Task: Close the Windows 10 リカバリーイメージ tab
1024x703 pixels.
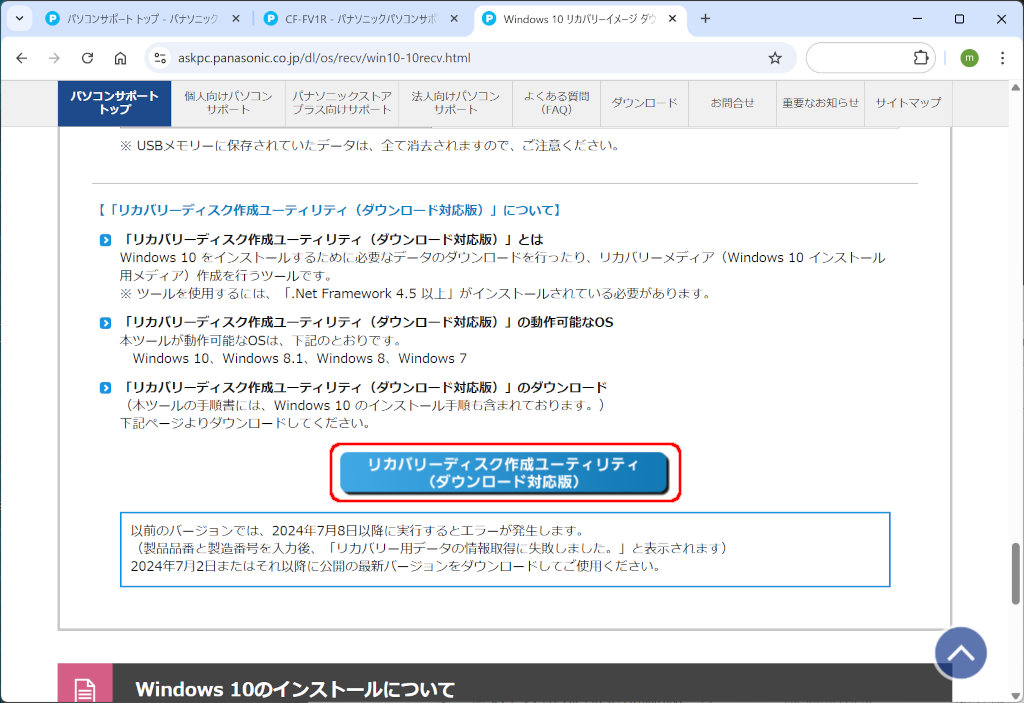Action: click(672, 19)
